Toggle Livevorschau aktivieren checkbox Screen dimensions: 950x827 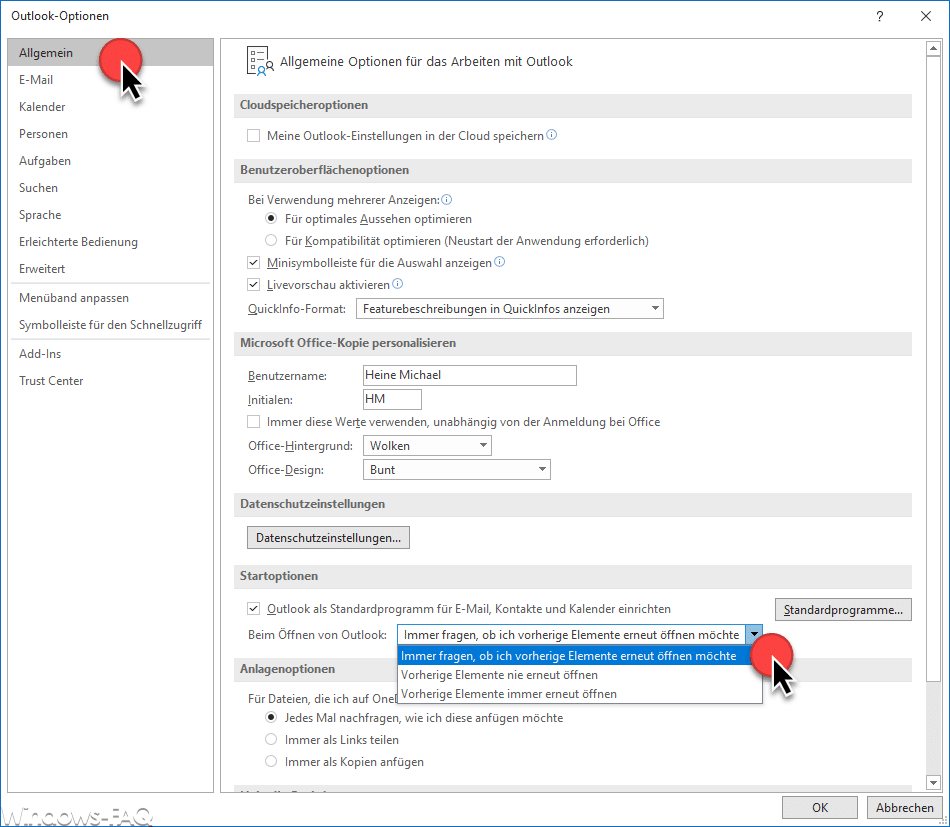pyautogui.click(x=253, y=285)
